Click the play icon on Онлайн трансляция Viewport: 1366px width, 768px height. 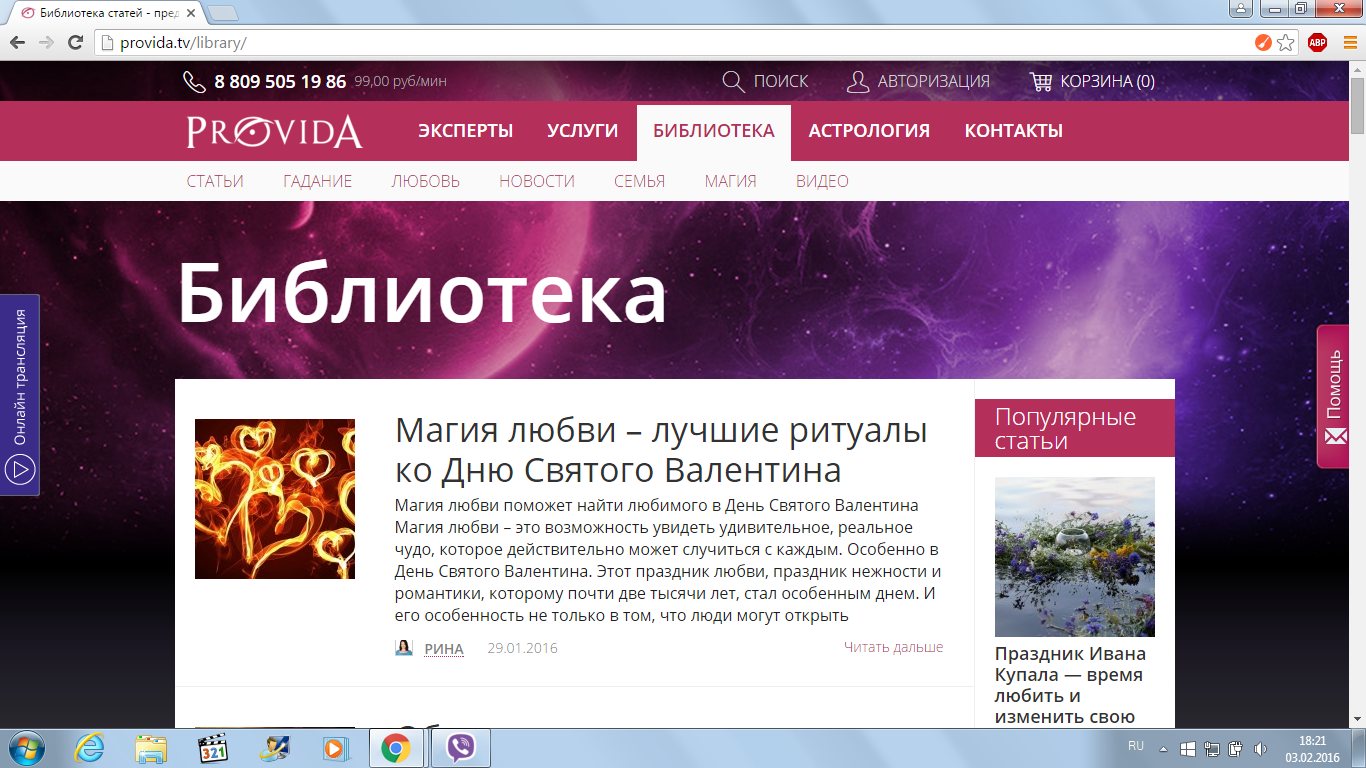point(20,469)
